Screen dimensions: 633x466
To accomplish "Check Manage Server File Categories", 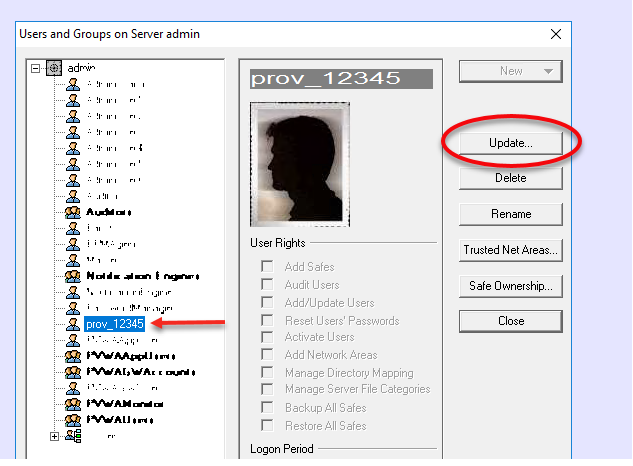I will tap(267, 389).
